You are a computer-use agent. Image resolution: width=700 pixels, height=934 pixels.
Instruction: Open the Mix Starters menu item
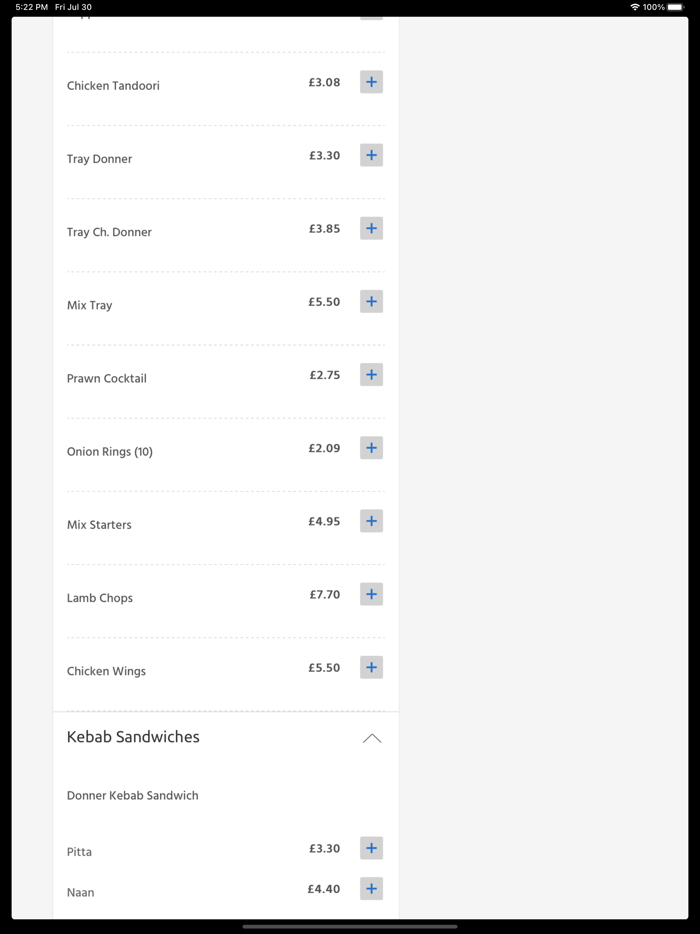point(99,525)
